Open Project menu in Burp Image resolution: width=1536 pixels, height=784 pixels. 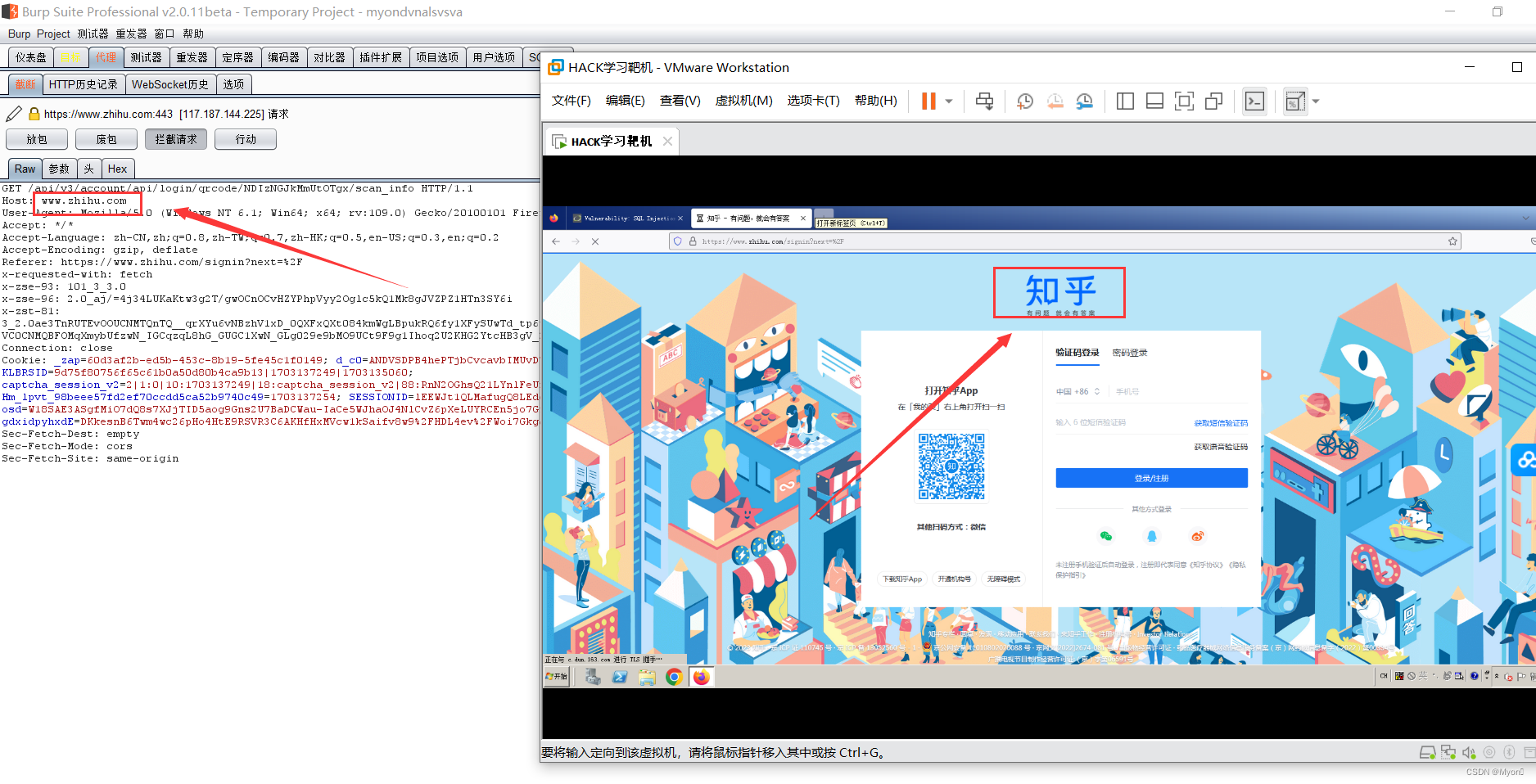pos(53,34)
